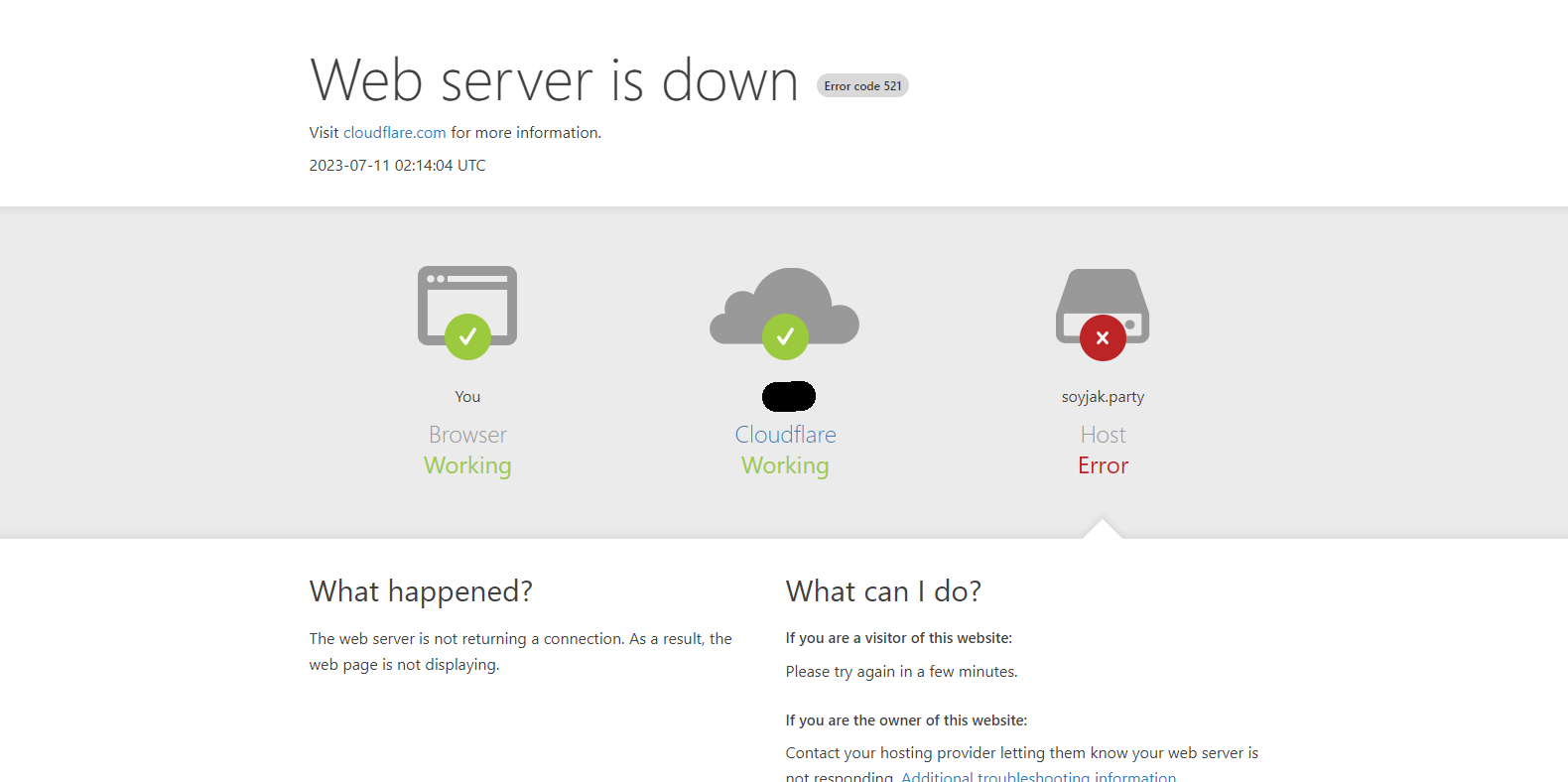1568x782 pixels.
Task: Click the What can I do? heading
Action: [x=883, y=591]
